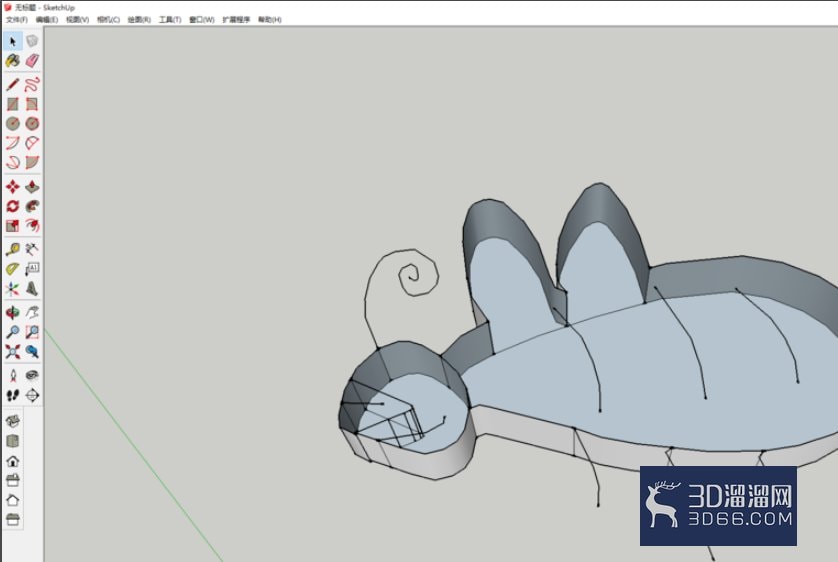Image resolution: width=838 pixels, height=562 pixels.
Task: Select the Eraser tool
Action: 32,61
